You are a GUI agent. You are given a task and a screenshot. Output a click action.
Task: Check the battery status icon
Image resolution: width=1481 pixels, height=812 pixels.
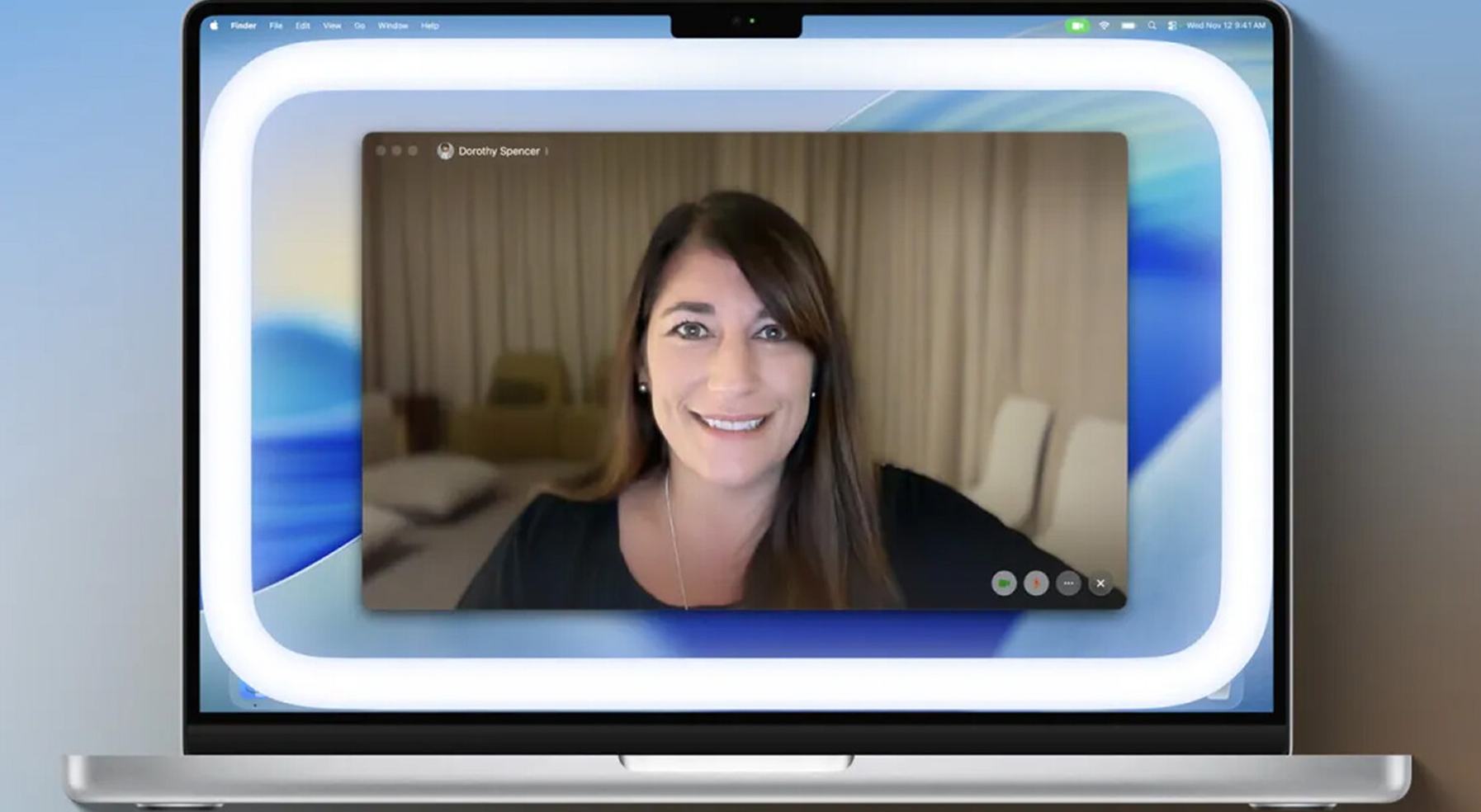click(1128, 26)
